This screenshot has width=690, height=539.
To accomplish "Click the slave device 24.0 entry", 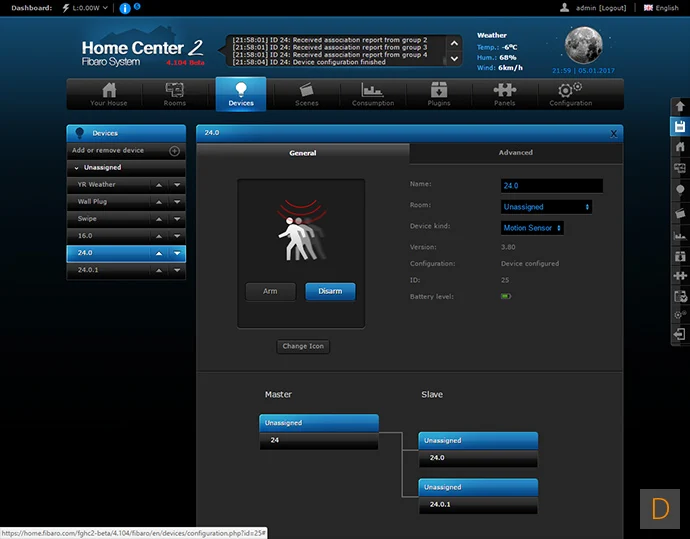I will pyautogui.click(x=478, y=458).
